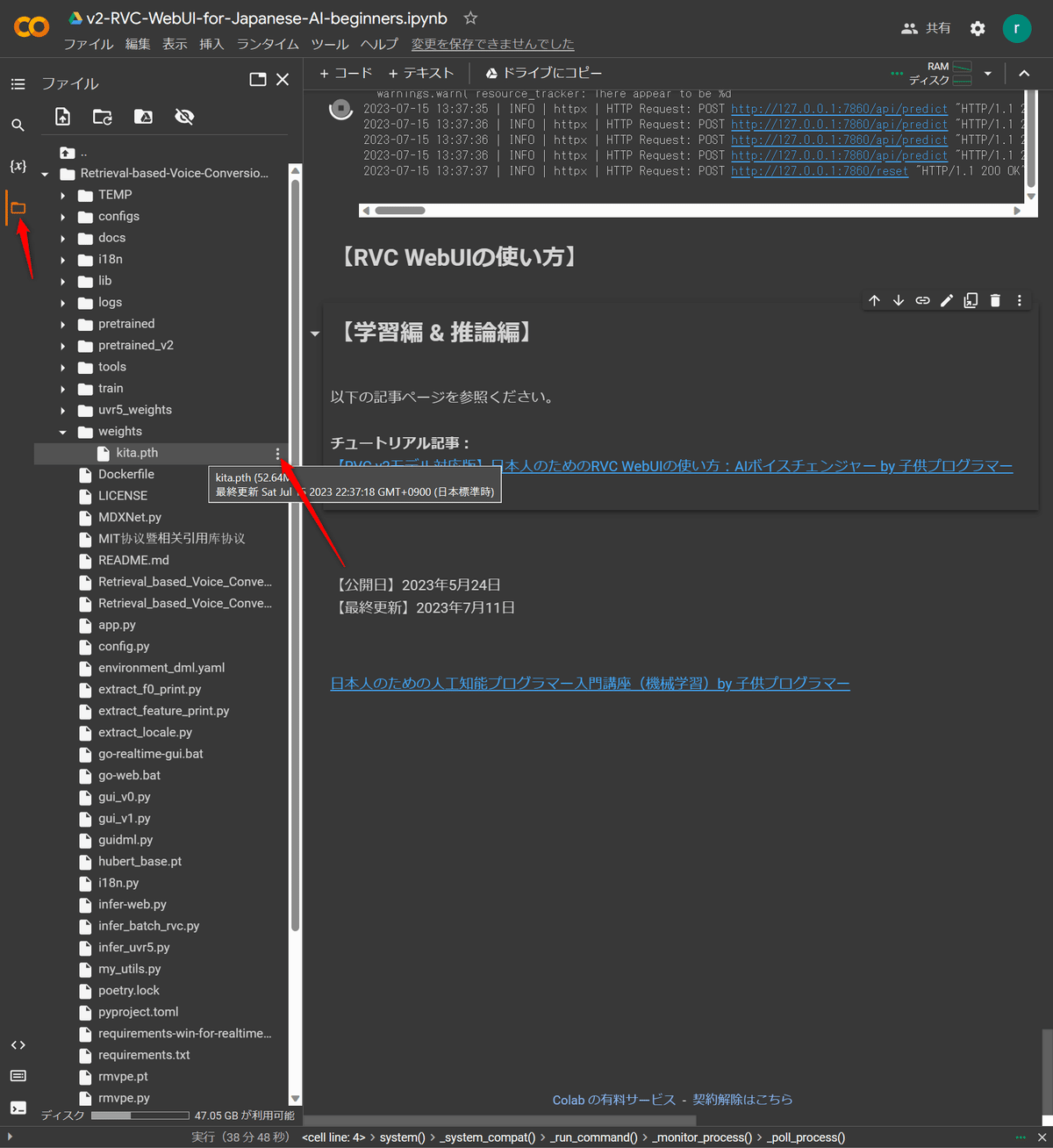Image resolution: width=1053 pixels, height=1148 pixels.
Task: Open kita.pth file options menu
Action: [277, 454]
